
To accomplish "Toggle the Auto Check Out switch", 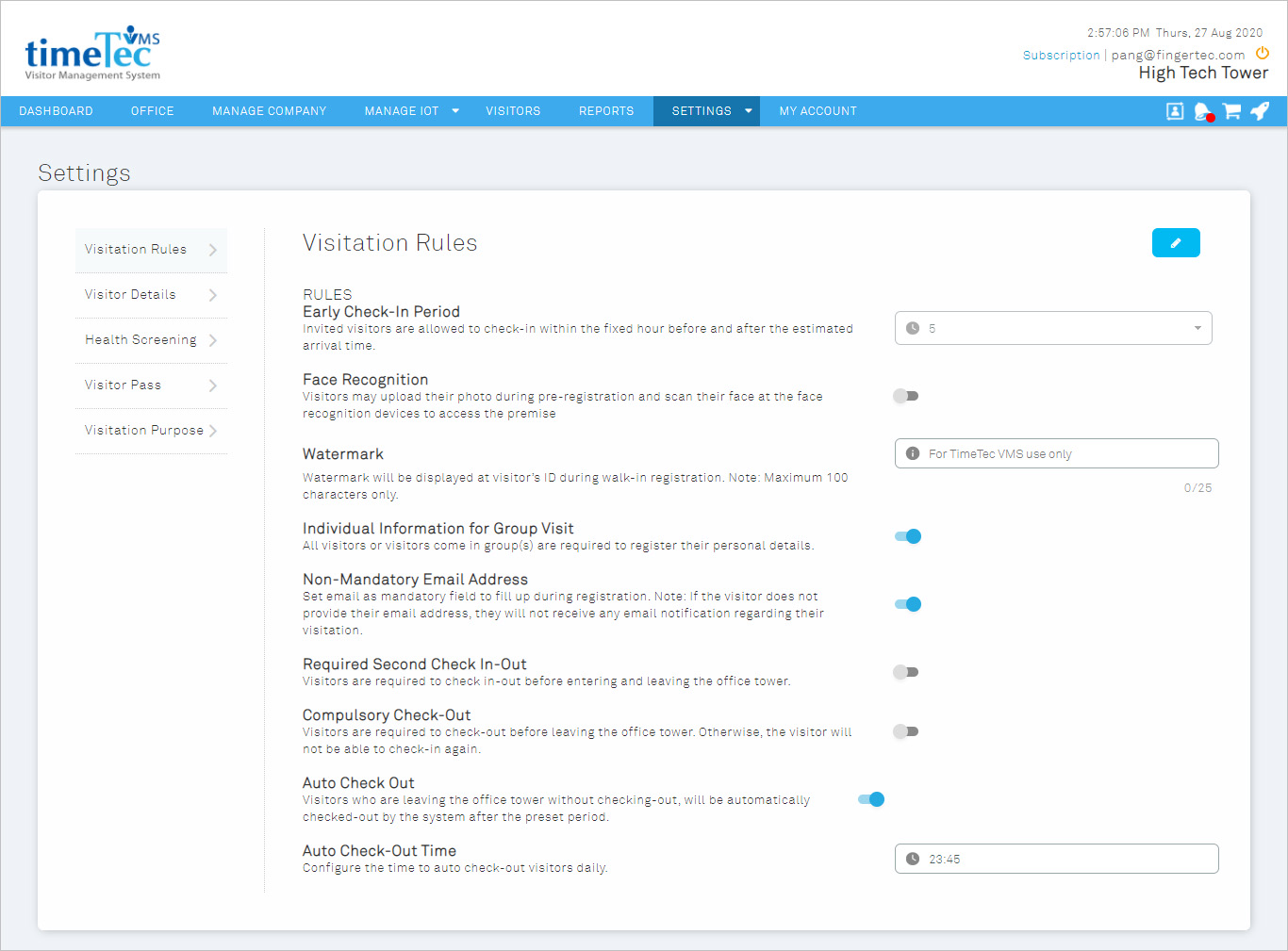I will [x=871, y=799].
